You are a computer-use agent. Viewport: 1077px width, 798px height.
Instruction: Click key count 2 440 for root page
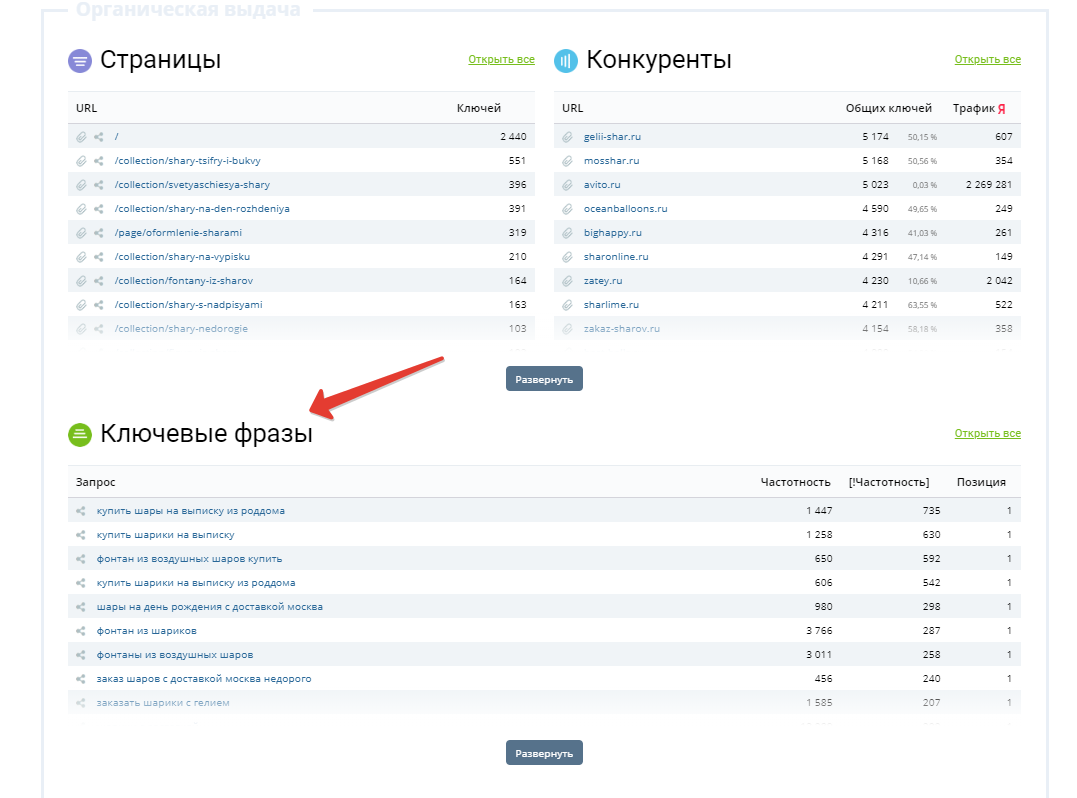(x=513, y=137)
